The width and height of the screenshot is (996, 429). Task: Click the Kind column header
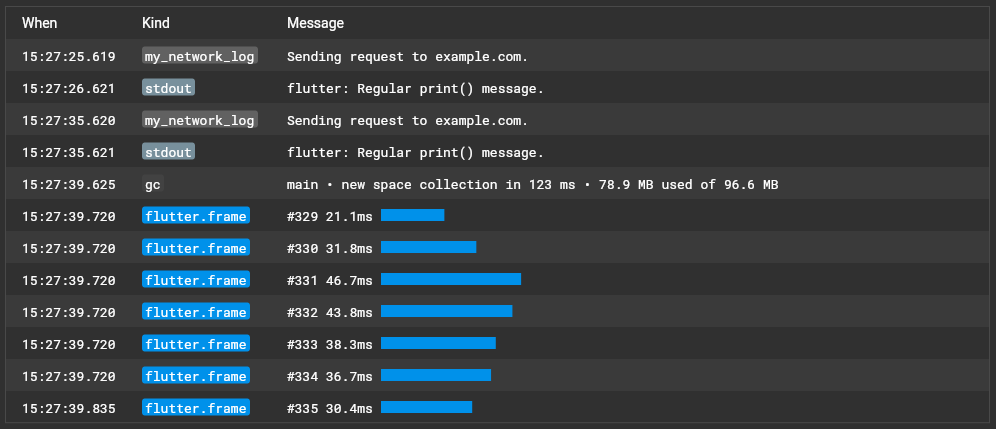click(x=156, y=22)
